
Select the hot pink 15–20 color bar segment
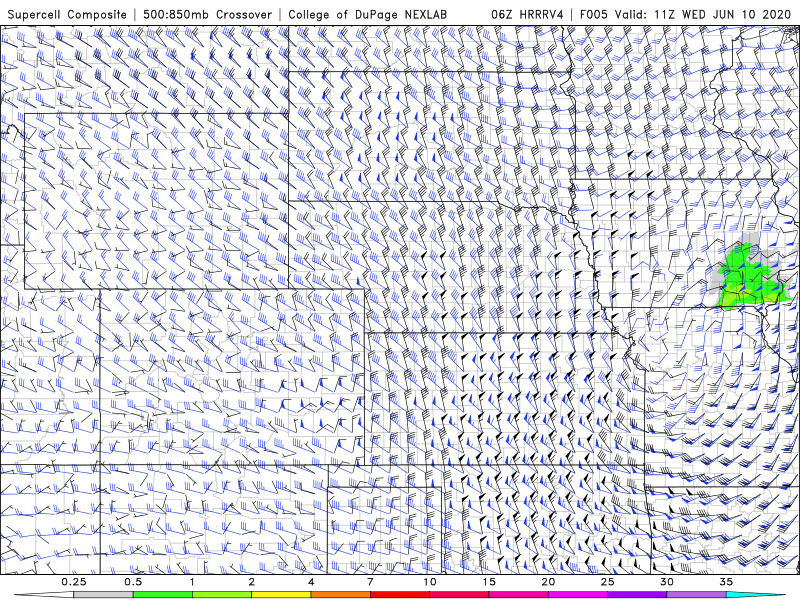[x=518, y=595]
